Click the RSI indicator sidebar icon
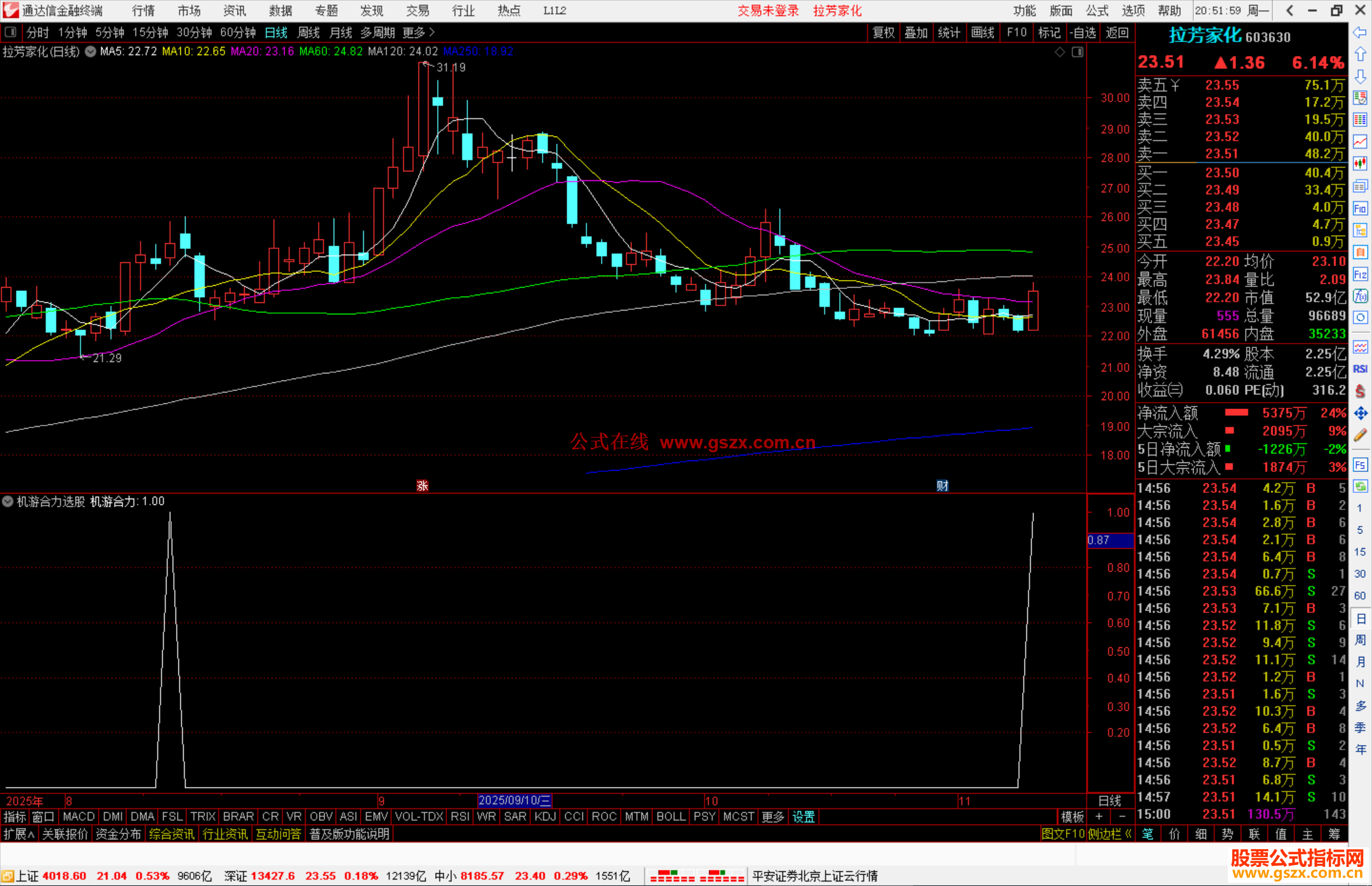The width and height of the screenshot is (1372, 886). pos(1360,369)
